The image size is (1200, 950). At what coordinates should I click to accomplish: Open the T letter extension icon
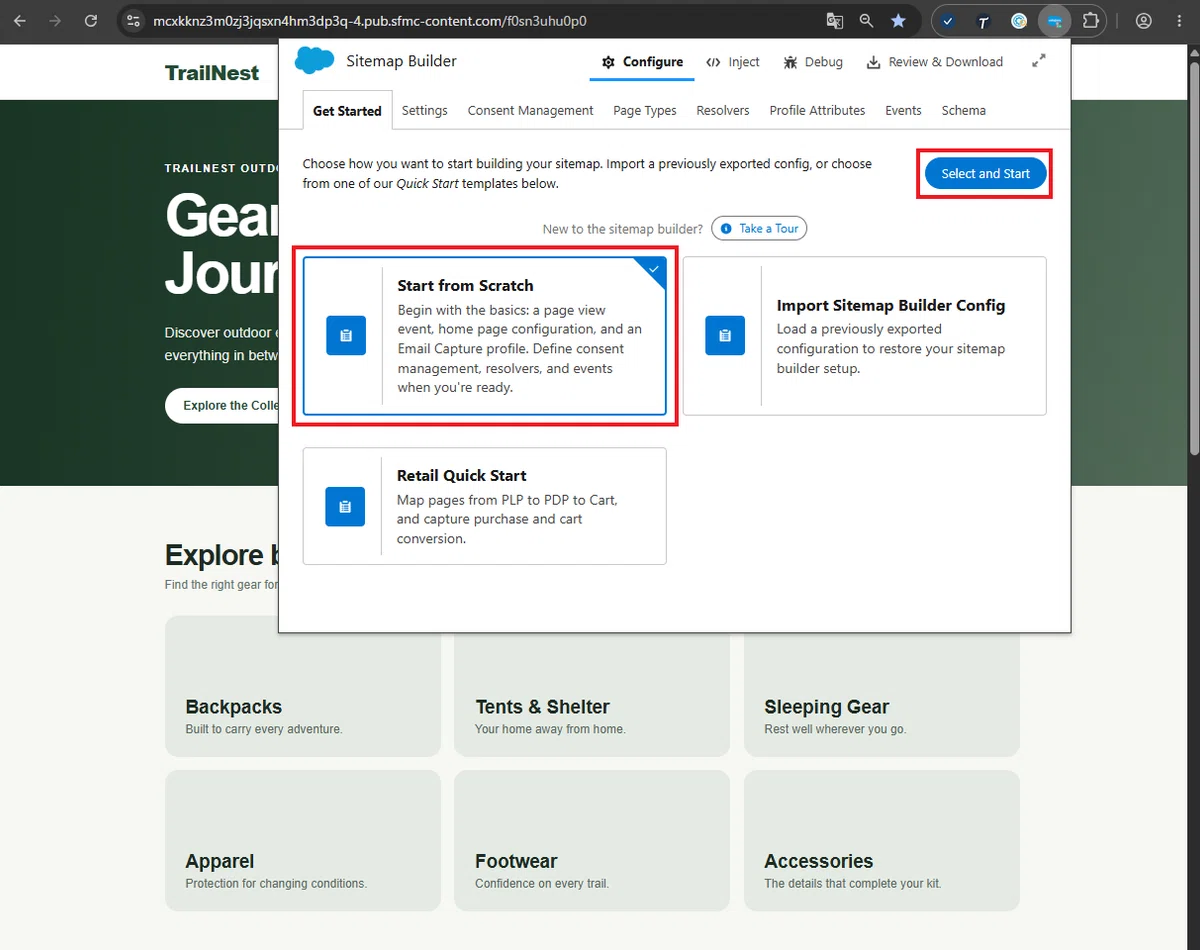[983, 21]
